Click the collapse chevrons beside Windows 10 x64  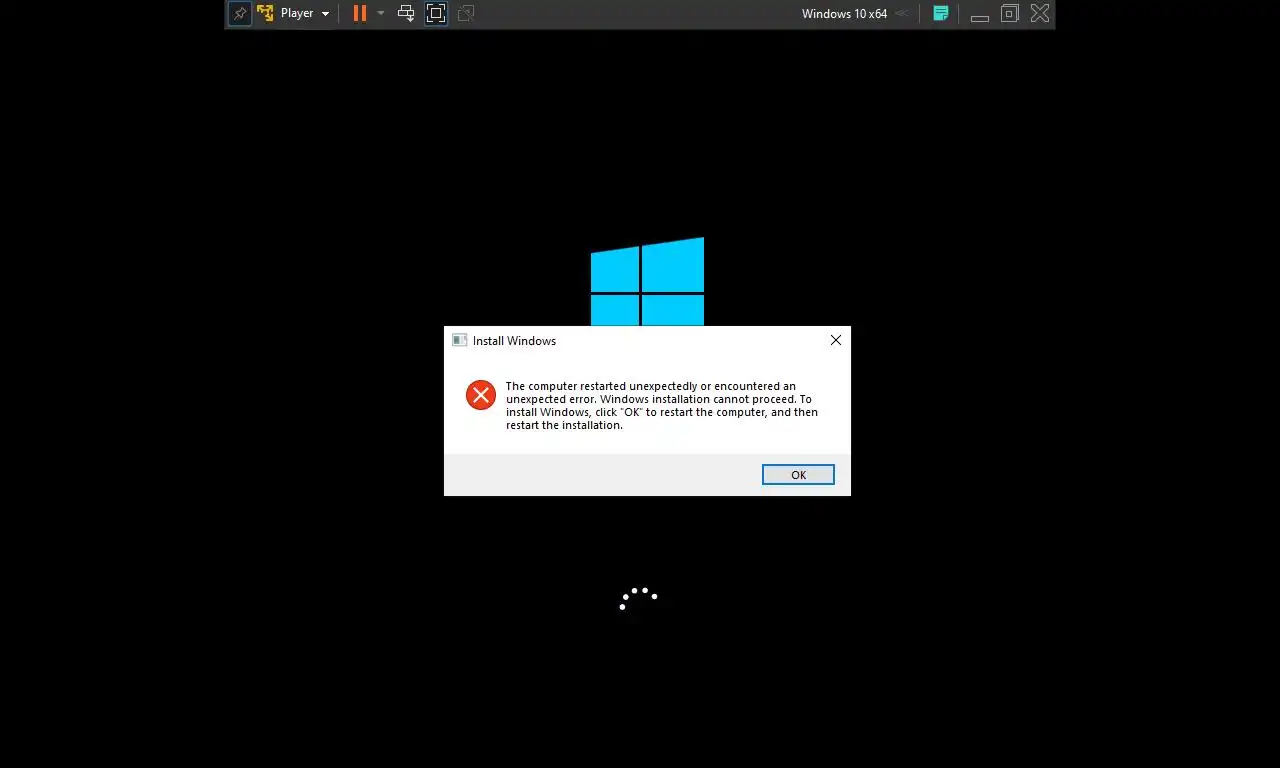[902, 14]
